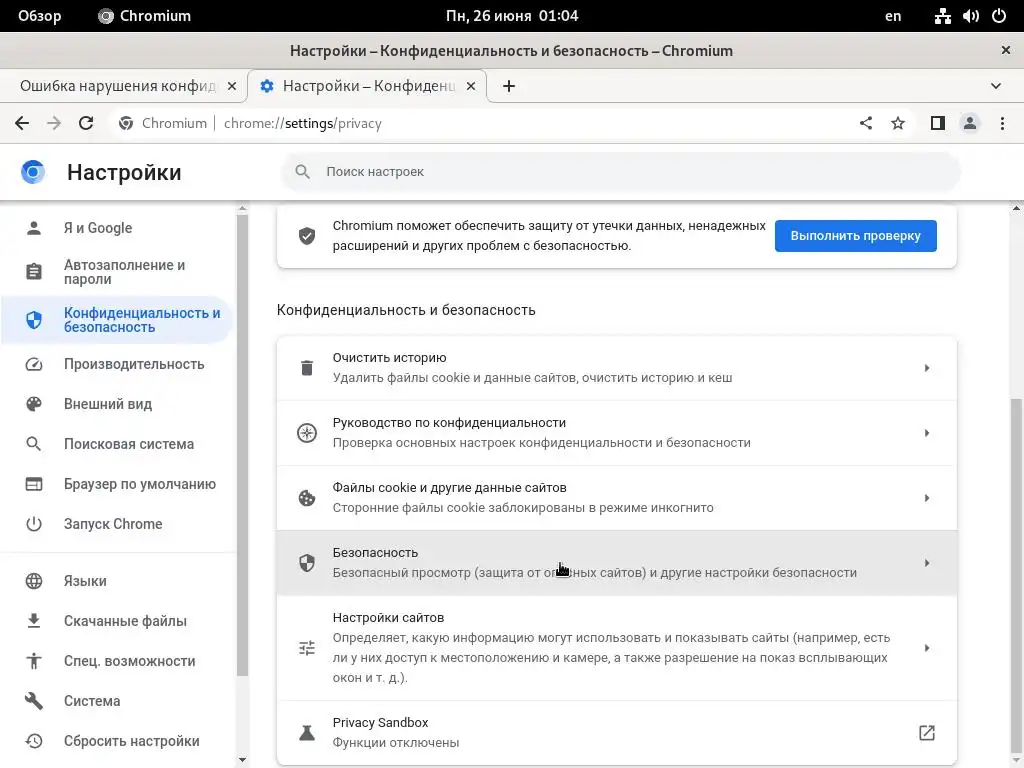Click the Privacy Sandbox external link icon

click(926, 733)
